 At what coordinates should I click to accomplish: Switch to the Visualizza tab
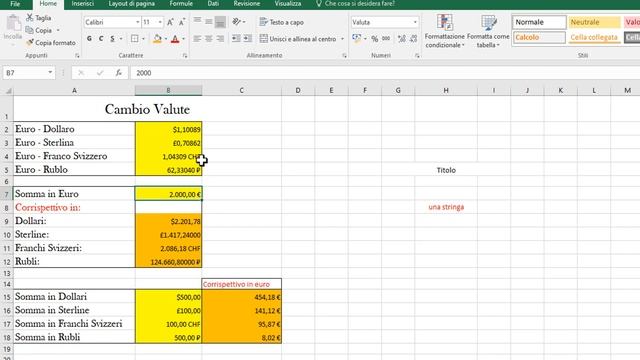(x=288, y=4)
